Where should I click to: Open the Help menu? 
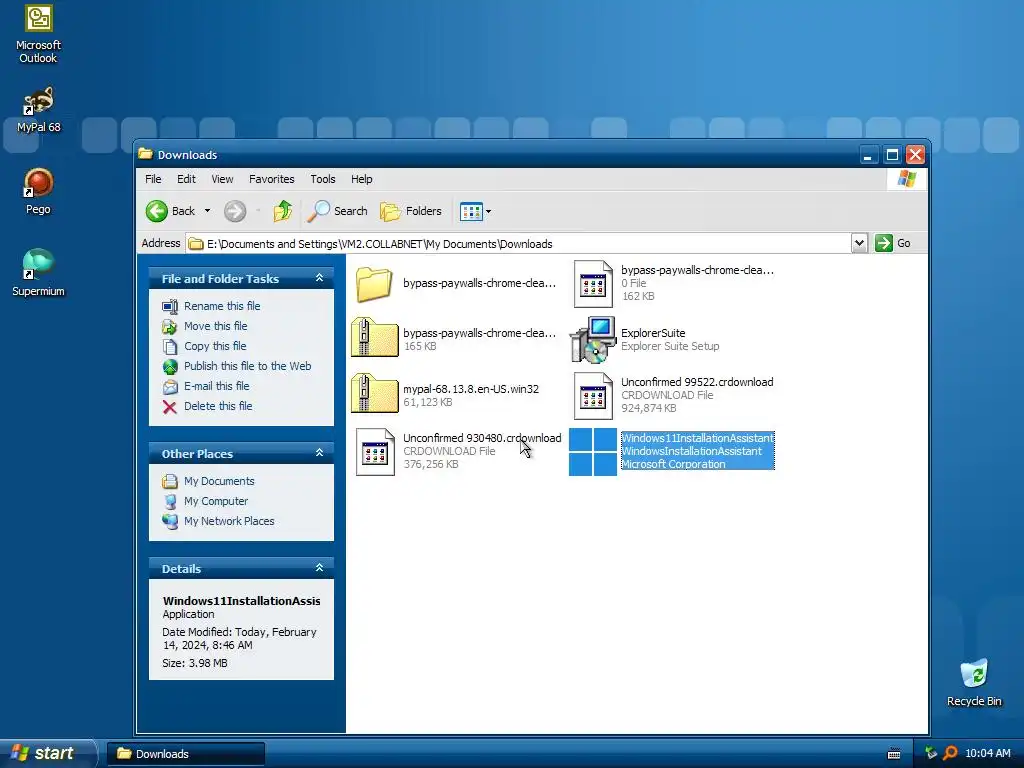pyautogui.click(x=361, y=179)
